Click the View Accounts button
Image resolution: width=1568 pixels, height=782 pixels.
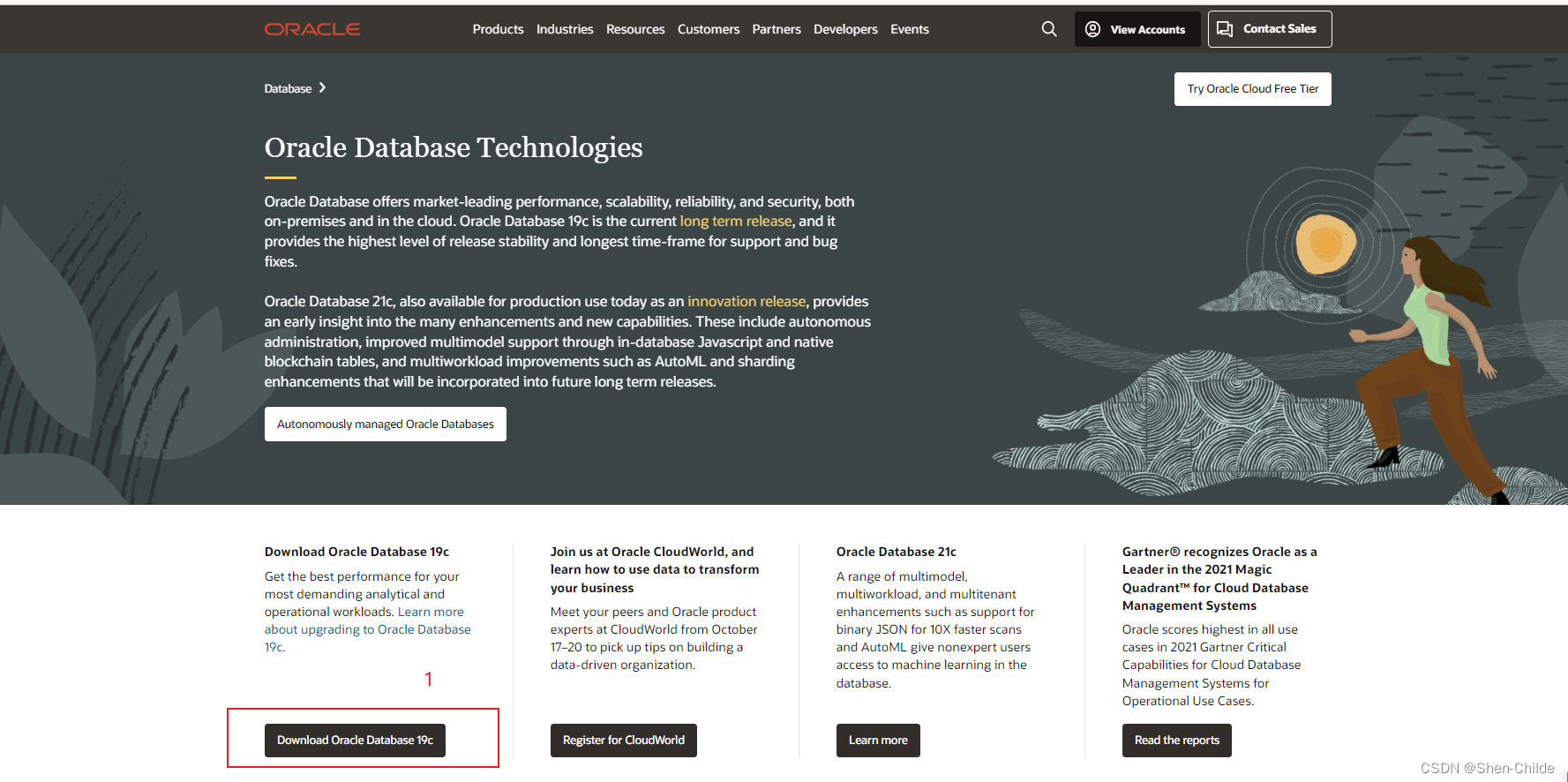click(x=1137, y=29)
